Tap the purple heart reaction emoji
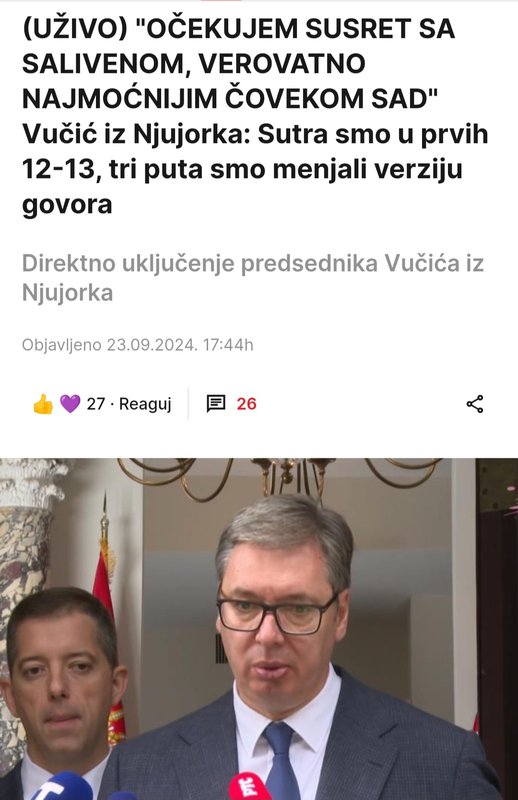Viewport: 518px width, 800px height. 70,404
